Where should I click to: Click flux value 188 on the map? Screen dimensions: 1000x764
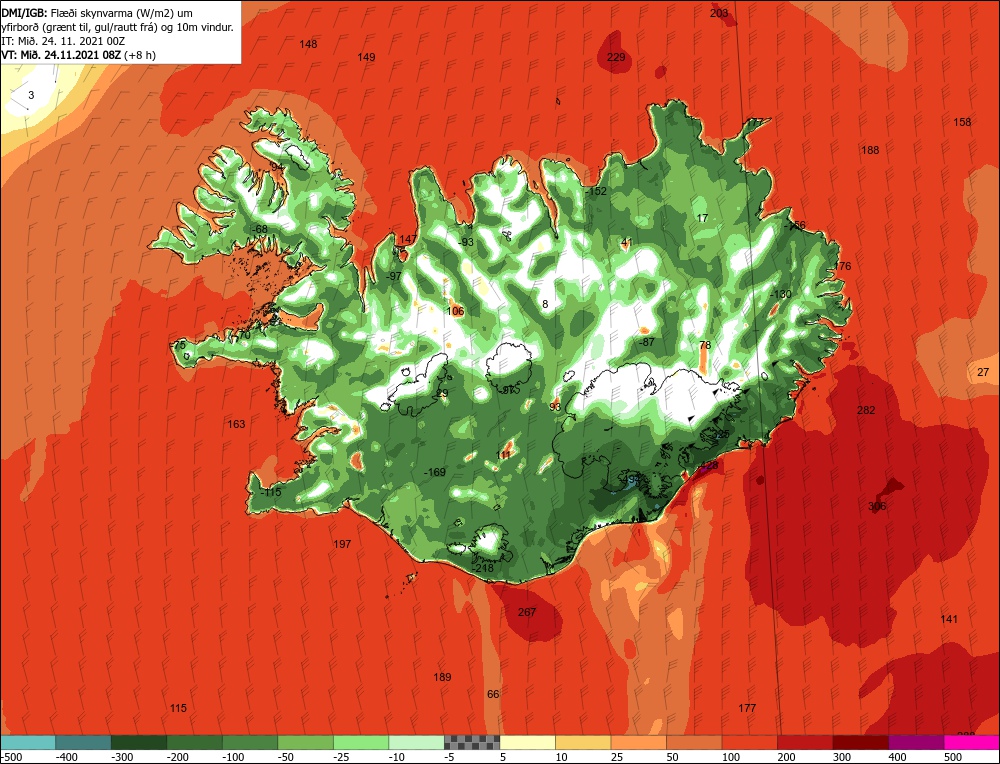[870, 150]
